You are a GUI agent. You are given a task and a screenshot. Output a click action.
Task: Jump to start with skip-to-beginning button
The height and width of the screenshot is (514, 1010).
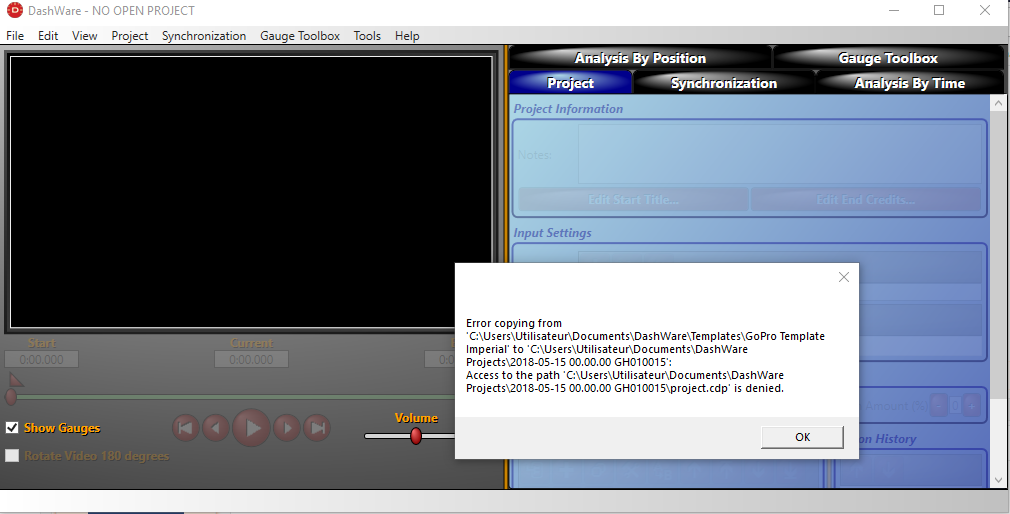[186, 428]
